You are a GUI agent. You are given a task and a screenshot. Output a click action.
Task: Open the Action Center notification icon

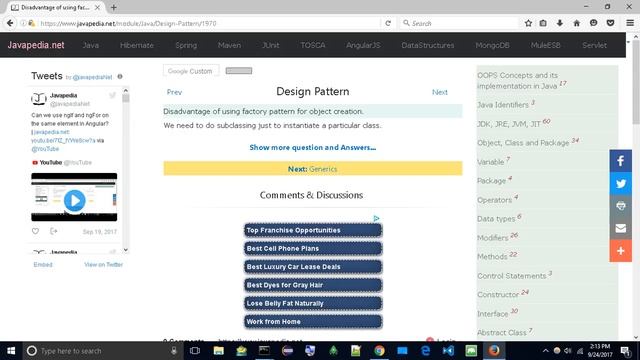click(625, 351)
